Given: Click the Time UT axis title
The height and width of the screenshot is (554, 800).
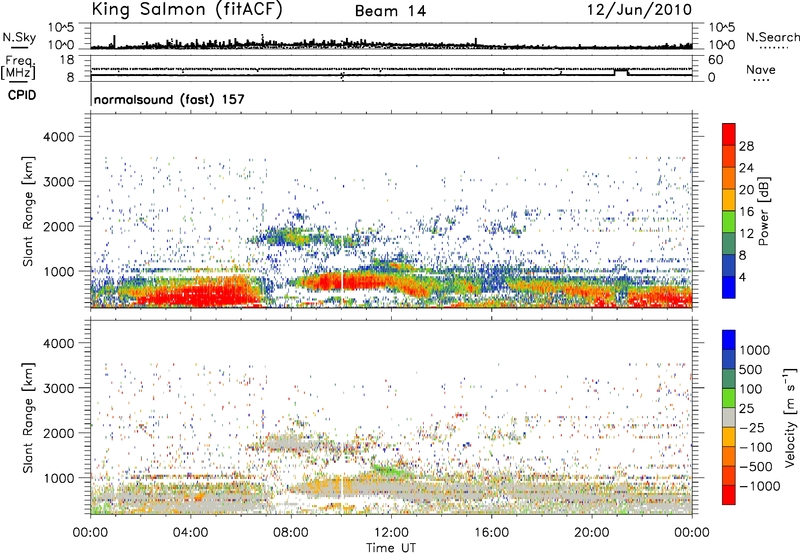Looking at the screenshot, I should point(391,548).
